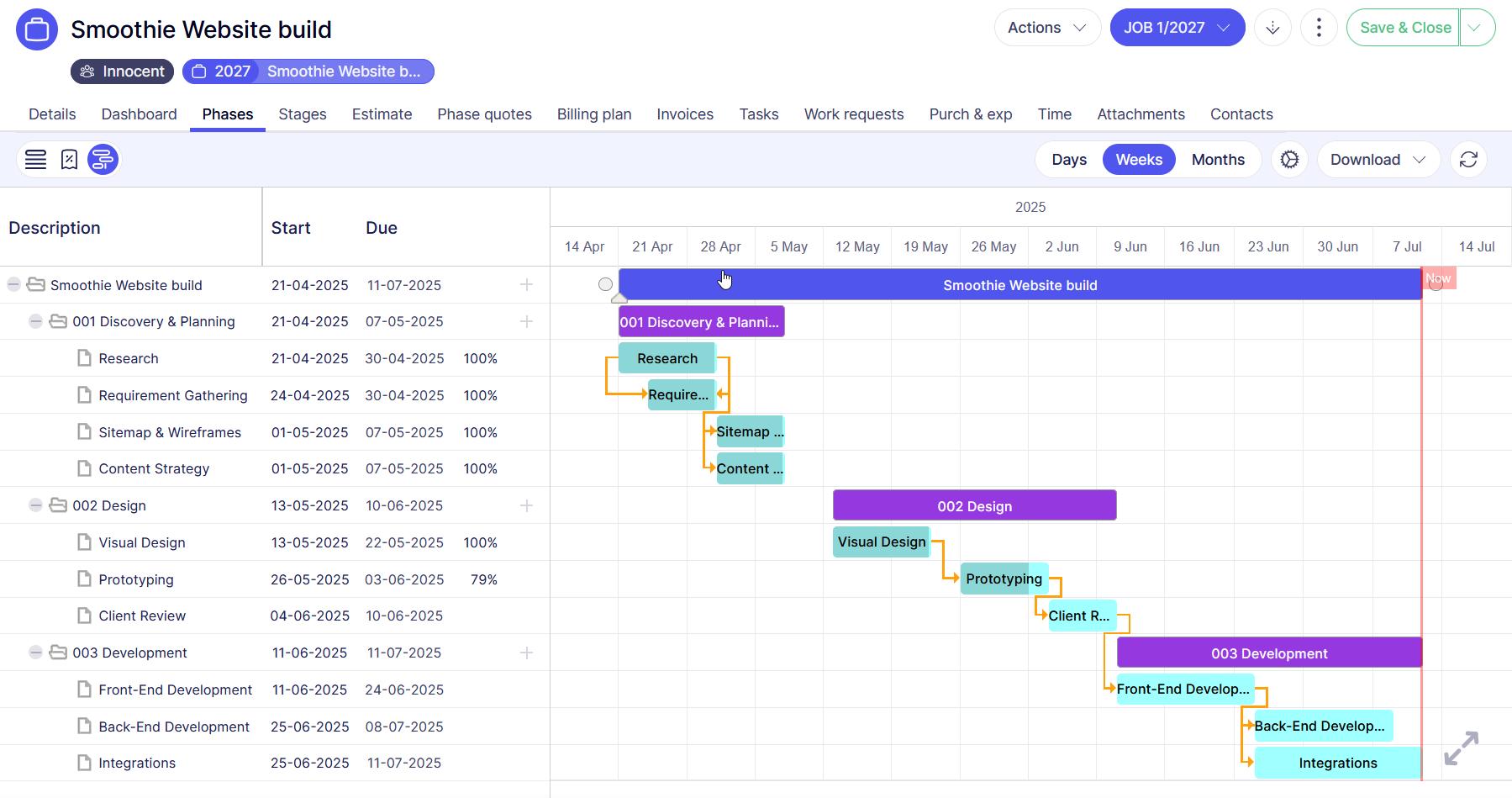Click the Prototyping progress bar in Gantt
1512x798 pixels.
click(x=1004, y=579)
